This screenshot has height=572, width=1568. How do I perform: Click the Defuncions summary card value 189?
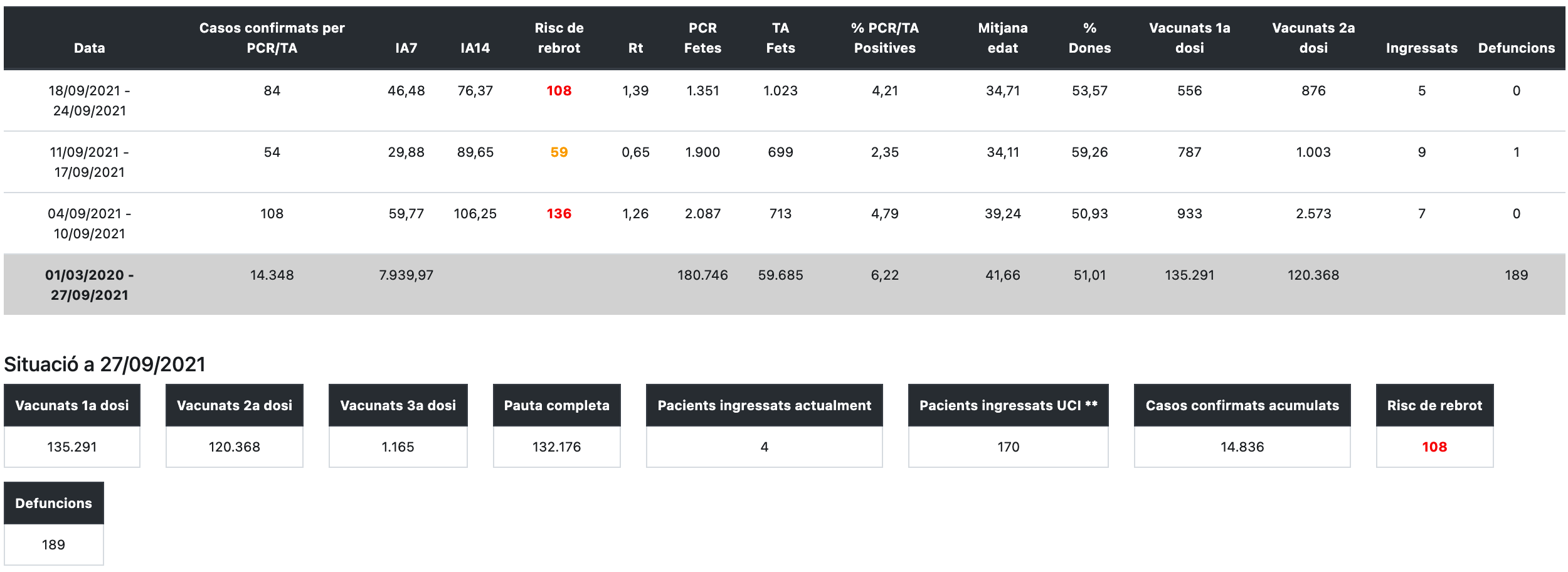click(x=53, y=544)
